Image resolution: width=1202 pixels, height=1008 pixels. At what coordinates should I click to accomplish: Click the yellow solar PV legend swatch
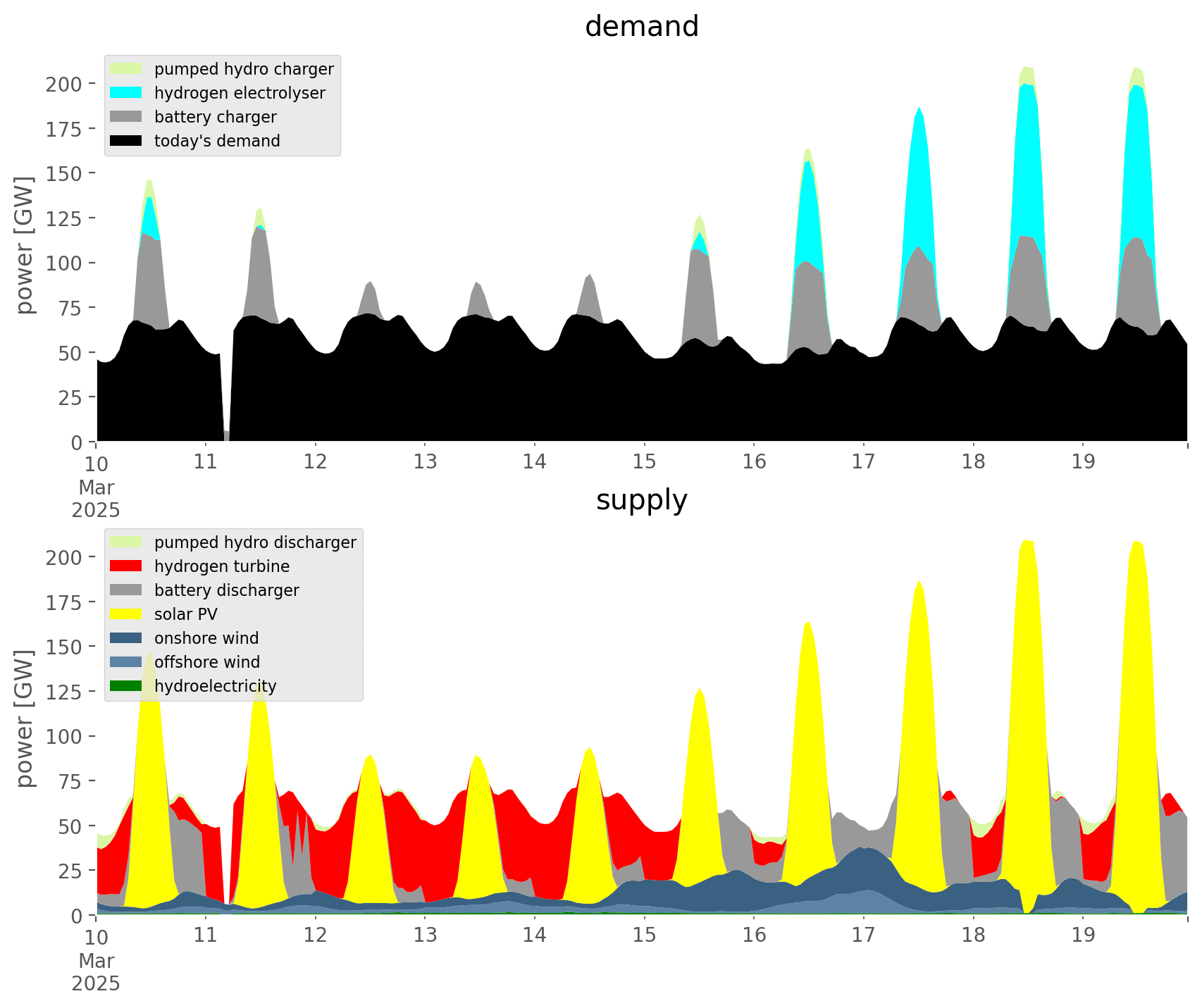pyautogui.click(x=126, y=614)
